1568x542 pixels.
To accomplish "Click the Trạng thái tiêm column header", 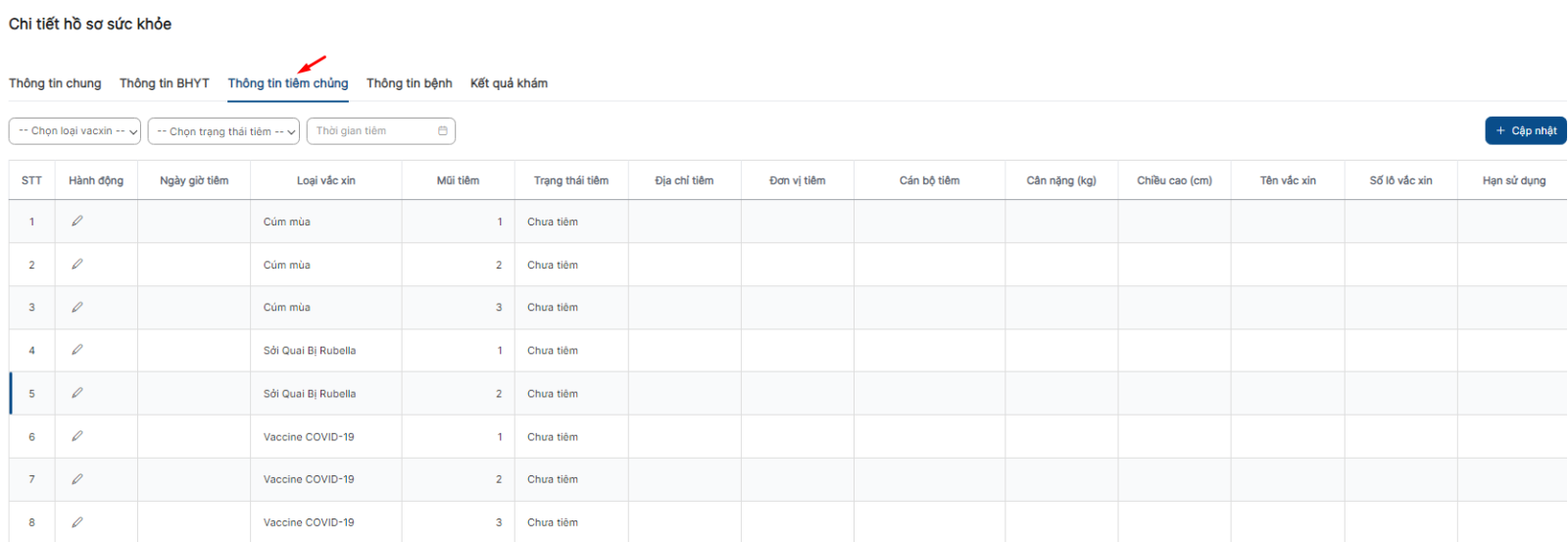I will [x=571, y=180].
